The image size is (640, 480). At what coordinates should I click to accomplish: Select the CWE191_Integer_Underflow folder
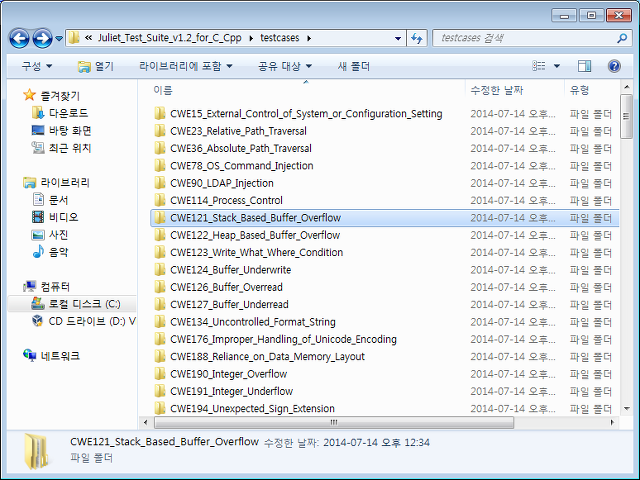(231, 391)
